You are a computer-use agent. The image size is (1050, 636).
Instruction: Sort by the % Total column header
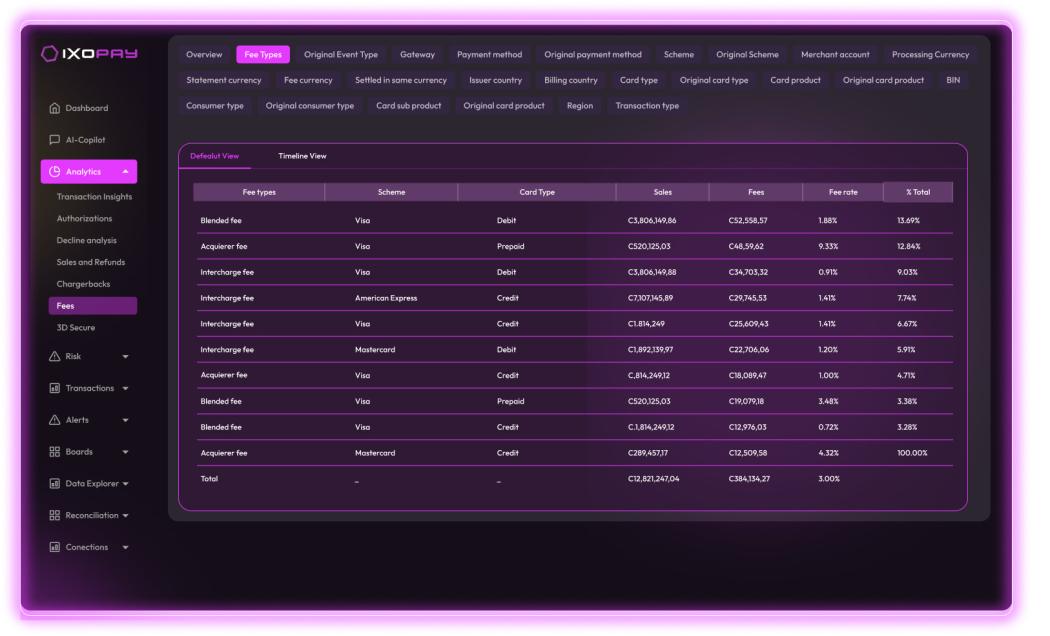click(917, 192)
